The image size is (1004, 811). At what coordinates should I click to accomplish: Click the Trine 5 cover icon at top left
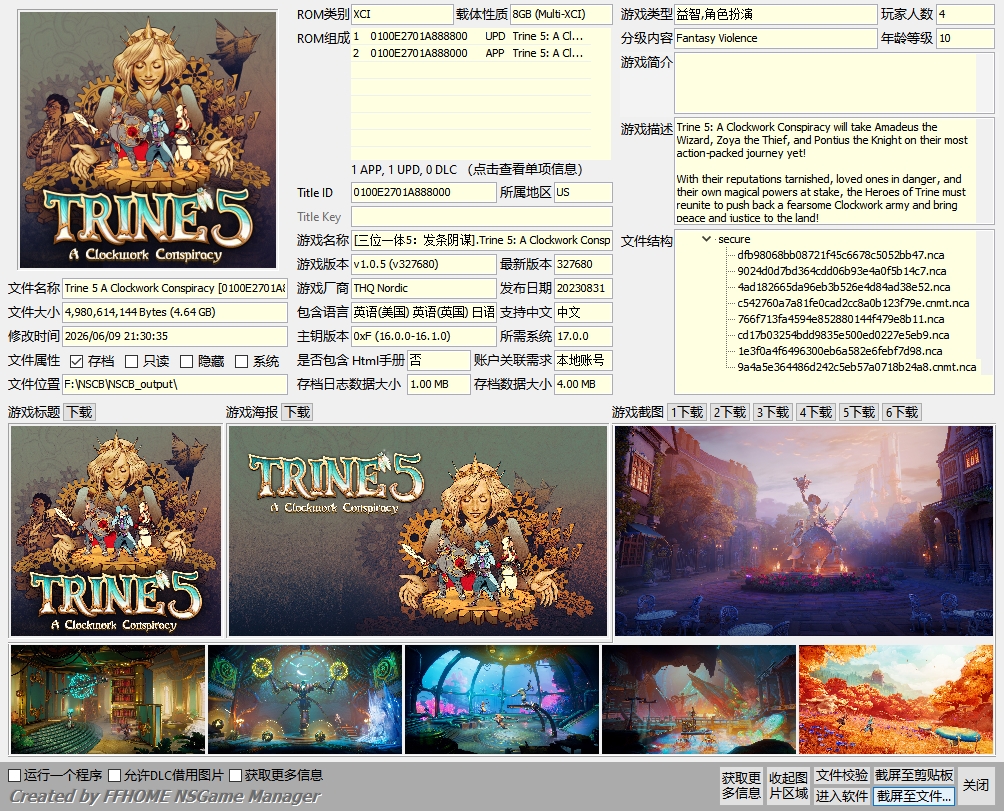click(x=148, y=140)
